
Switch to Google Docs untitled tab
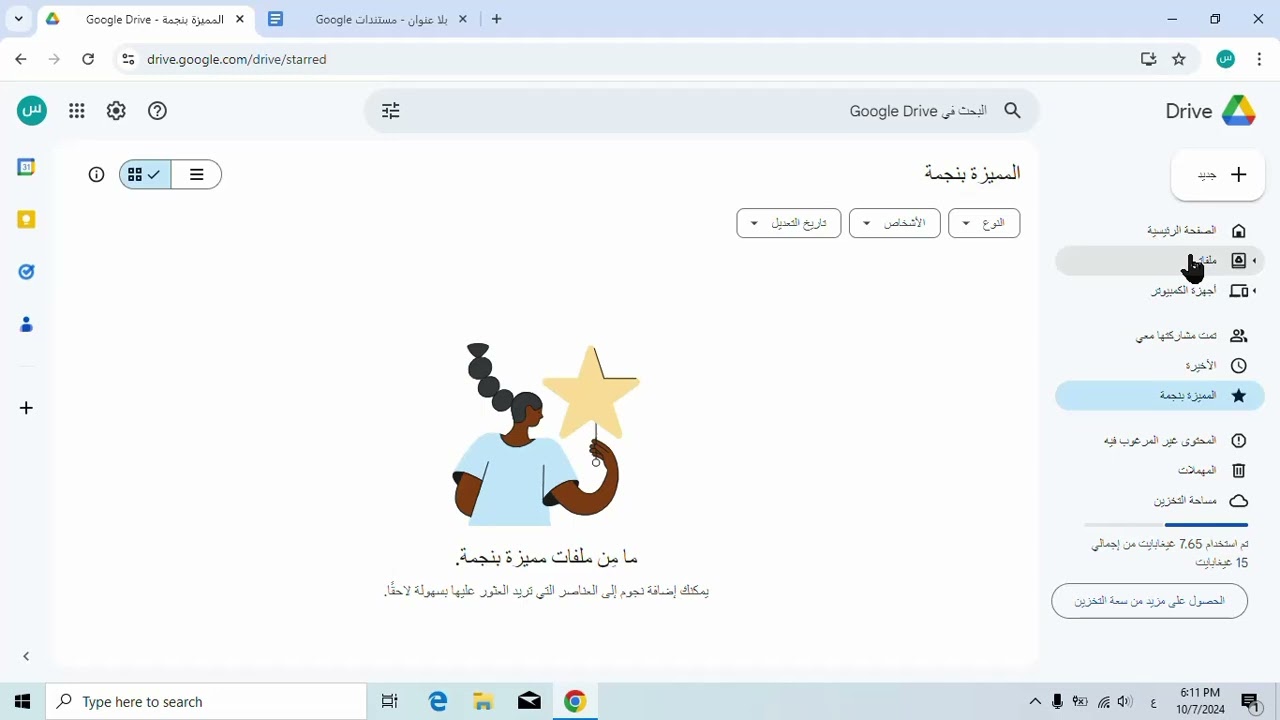(369, 19)
